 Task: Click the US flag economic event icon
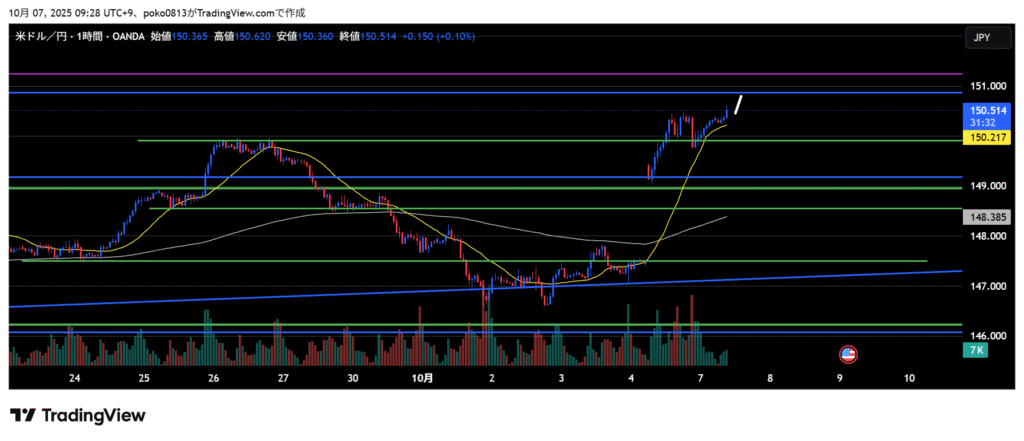pyautogui.click(x=848, y=354)
